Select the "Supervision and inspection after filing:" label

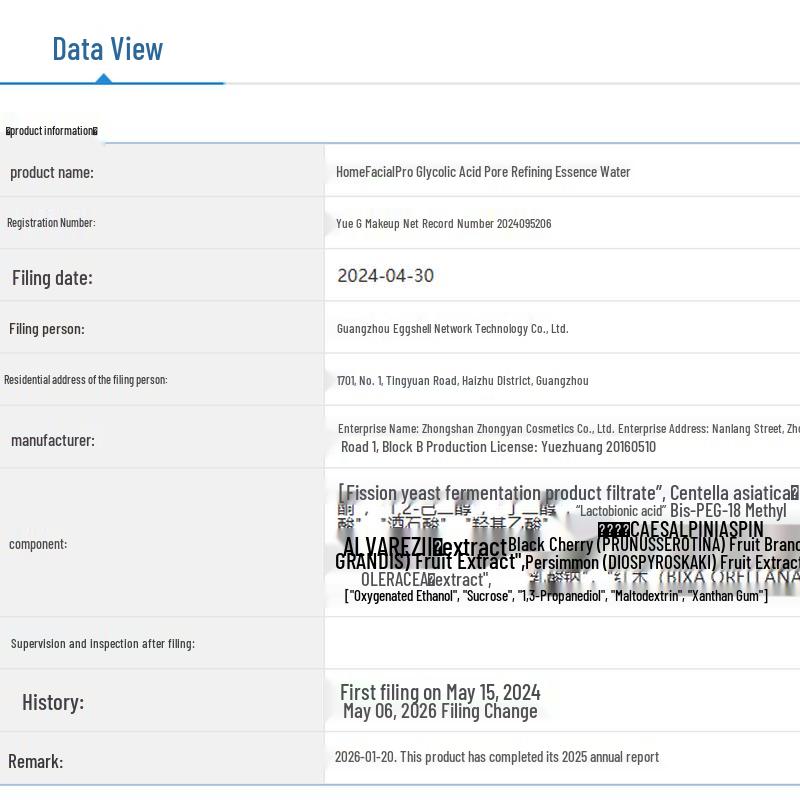103,644
